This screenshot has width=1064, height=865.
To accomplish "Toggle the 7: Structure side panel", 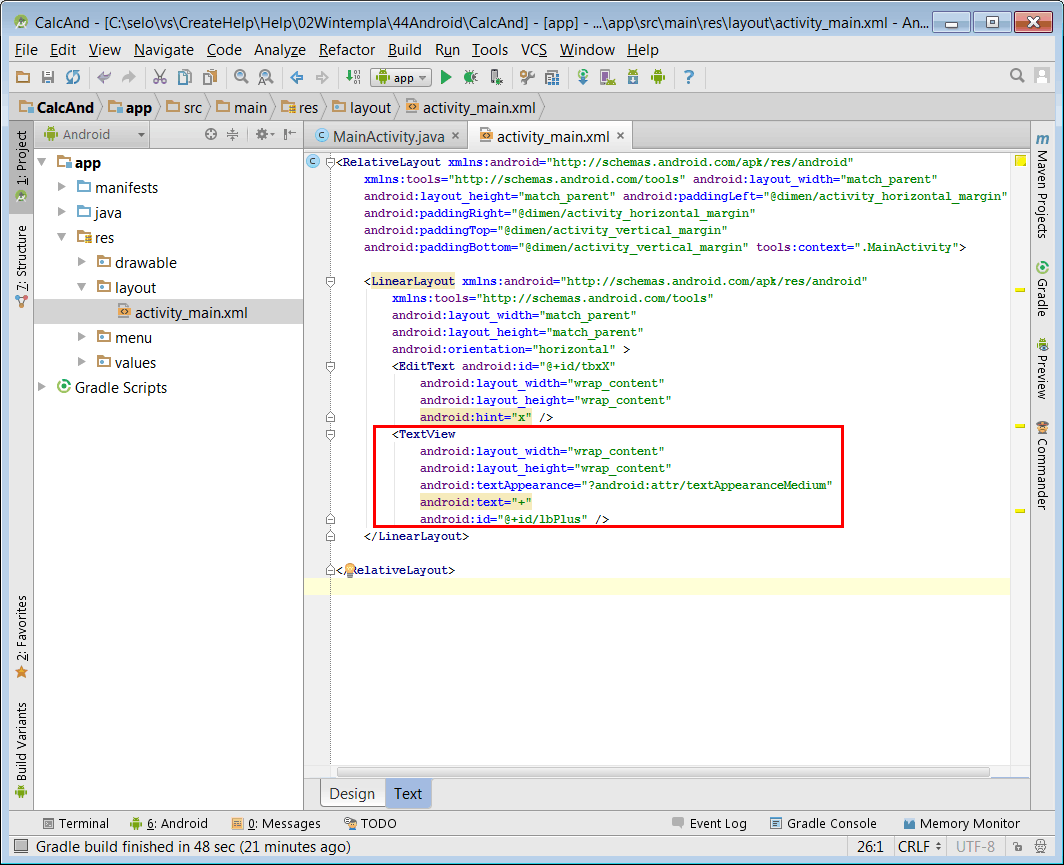I will point(22,265).
